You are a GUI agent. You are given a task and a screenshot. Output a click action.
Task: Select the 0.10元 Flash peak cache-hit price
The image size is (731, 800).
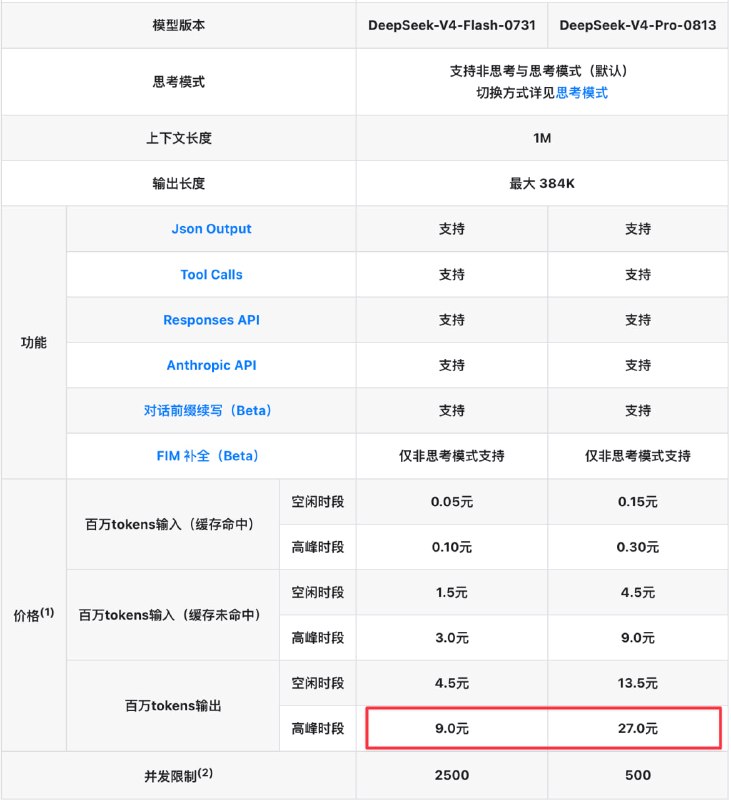[451, 547]
